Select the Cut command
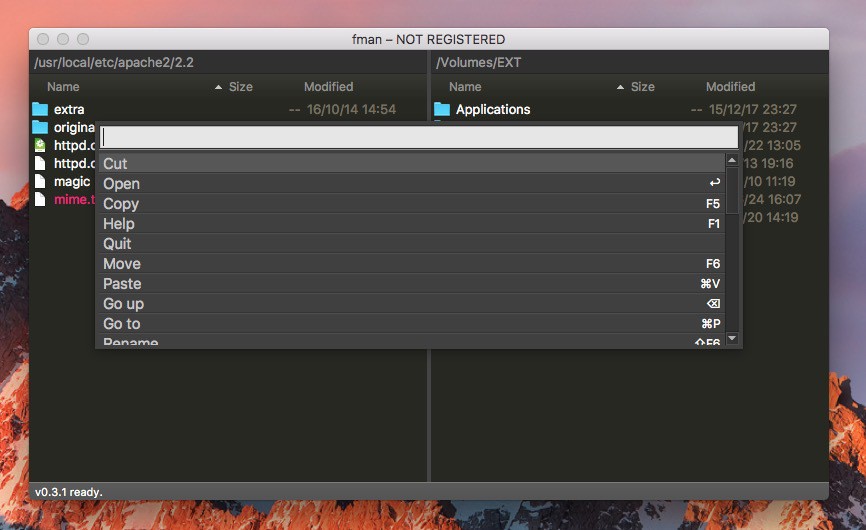Image resolution: width=866 pixels, height=530 pixels. pos(411,163)
